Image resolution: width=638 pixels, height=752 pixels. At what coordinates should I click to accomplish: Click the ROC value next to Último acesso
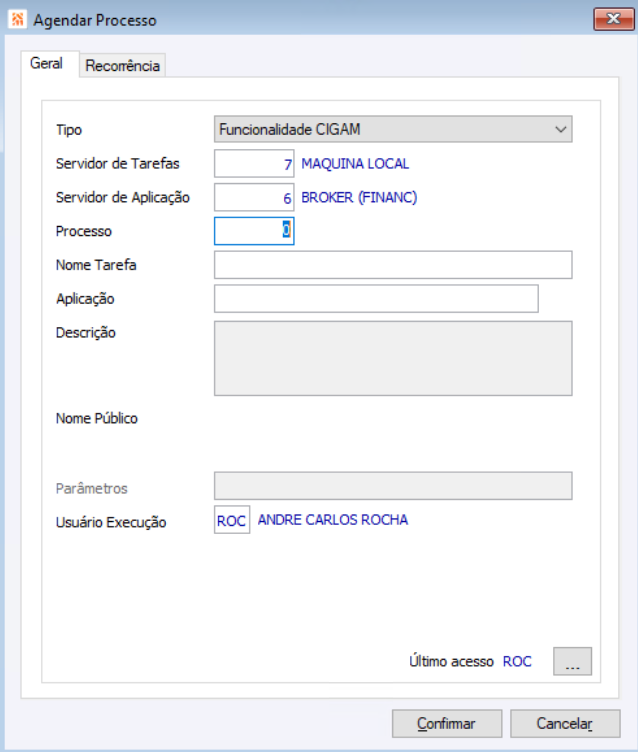click(517, 662)
